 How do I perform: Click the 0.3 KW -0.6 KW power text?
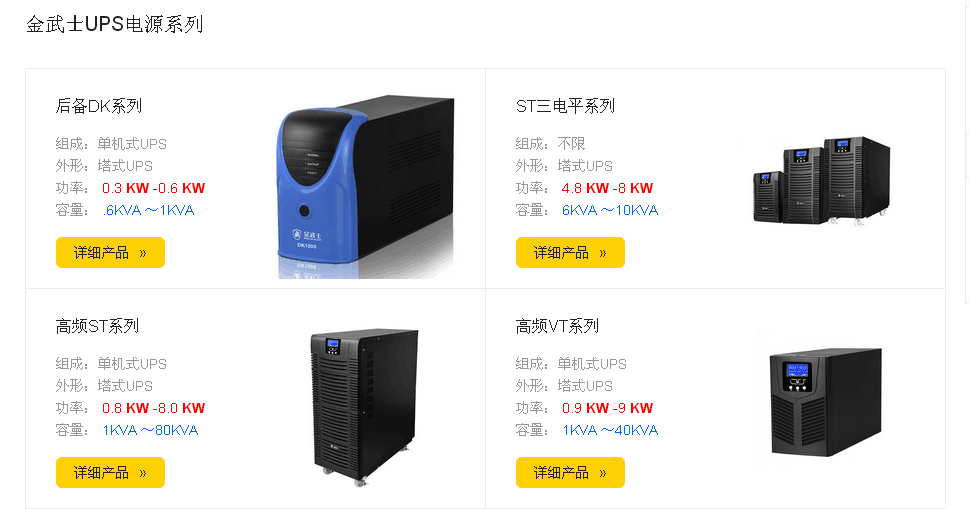[153, 188]
